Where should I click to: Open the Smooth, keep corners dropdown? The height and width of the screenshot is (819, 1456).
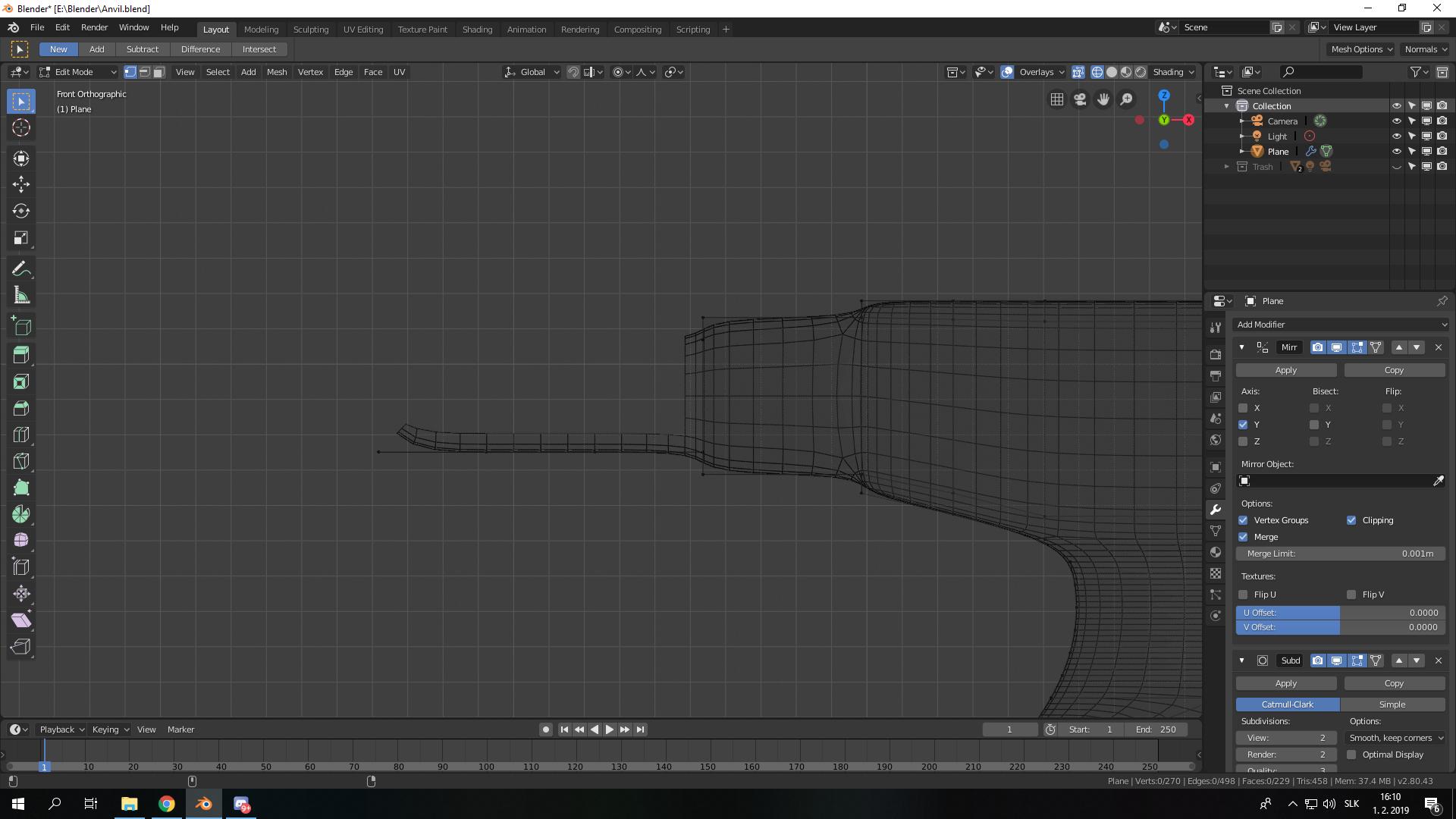point(1394,737)
